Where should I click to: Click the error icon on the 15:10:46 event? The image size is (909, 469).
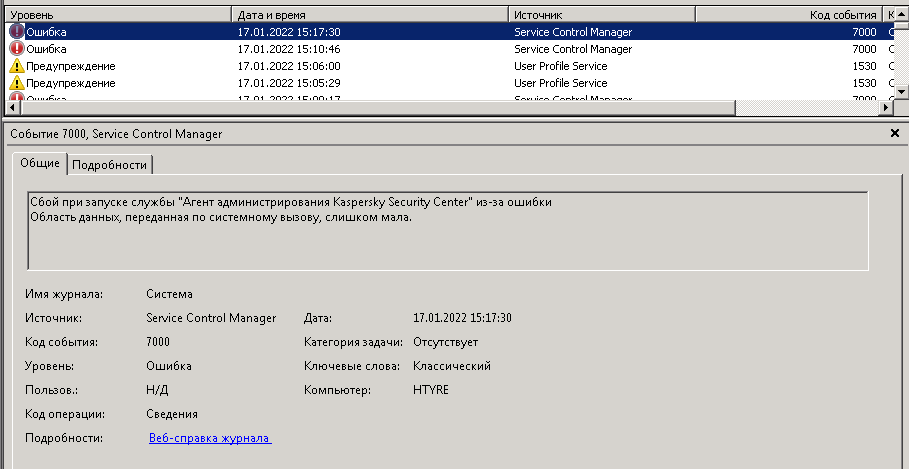(x=17, y=49)
